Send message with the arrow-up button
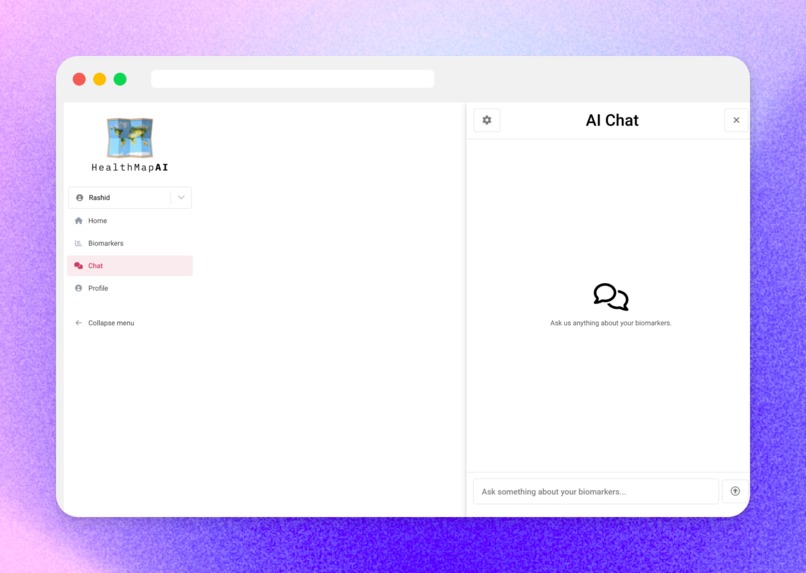Screen dimensions: 806x573 (735, 491)
